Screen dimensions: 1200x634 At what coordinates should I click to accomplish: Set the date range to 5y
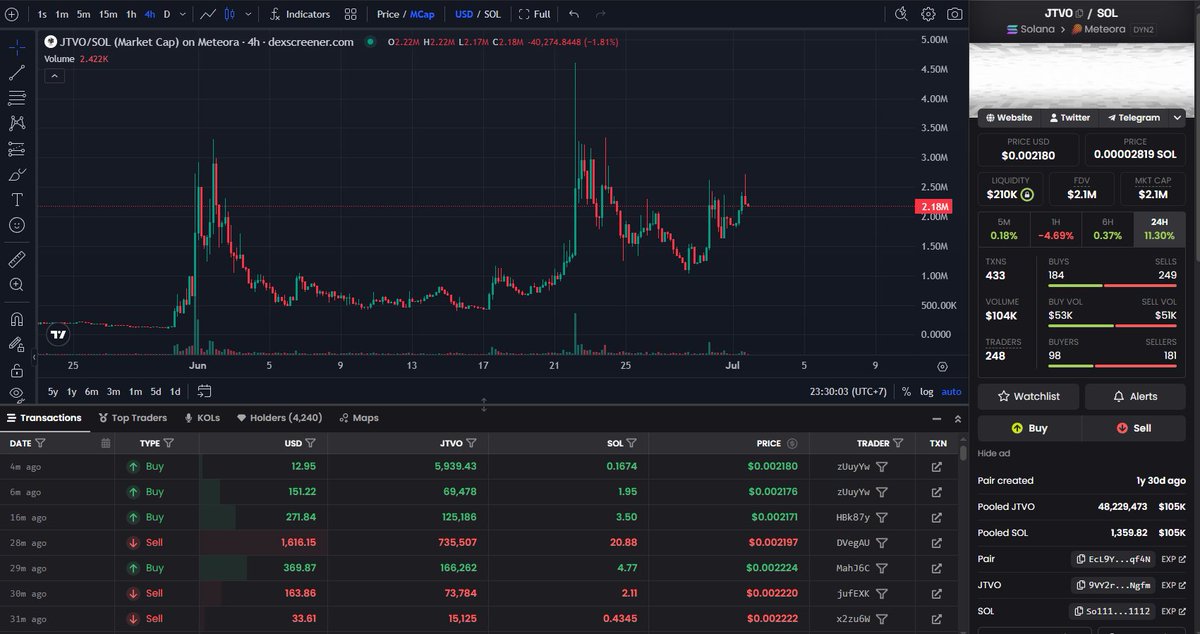(53, 392)
